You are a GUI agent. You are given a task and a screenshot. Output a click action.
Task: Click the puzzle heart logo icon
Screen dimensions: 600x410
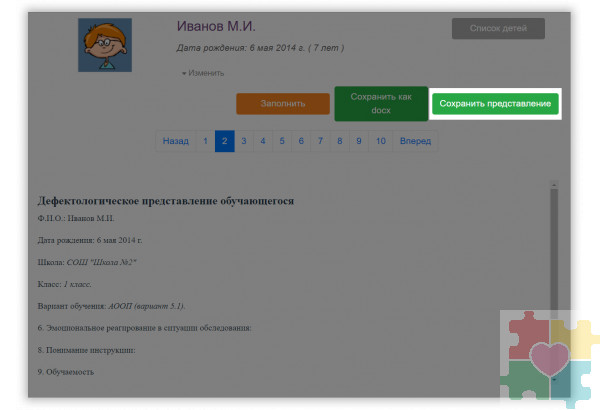point(549,358)
